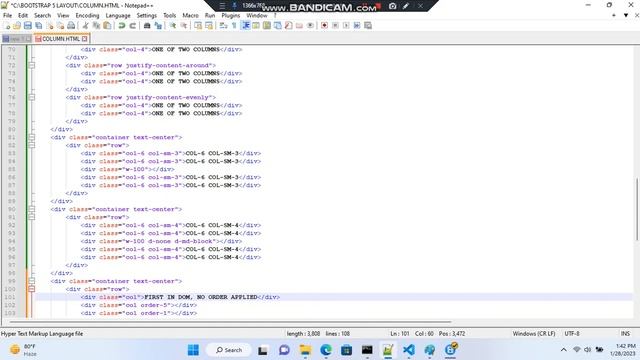Toggle INS insert mode in status bar
Screen dimensions: 640x360
click(625, 333)
